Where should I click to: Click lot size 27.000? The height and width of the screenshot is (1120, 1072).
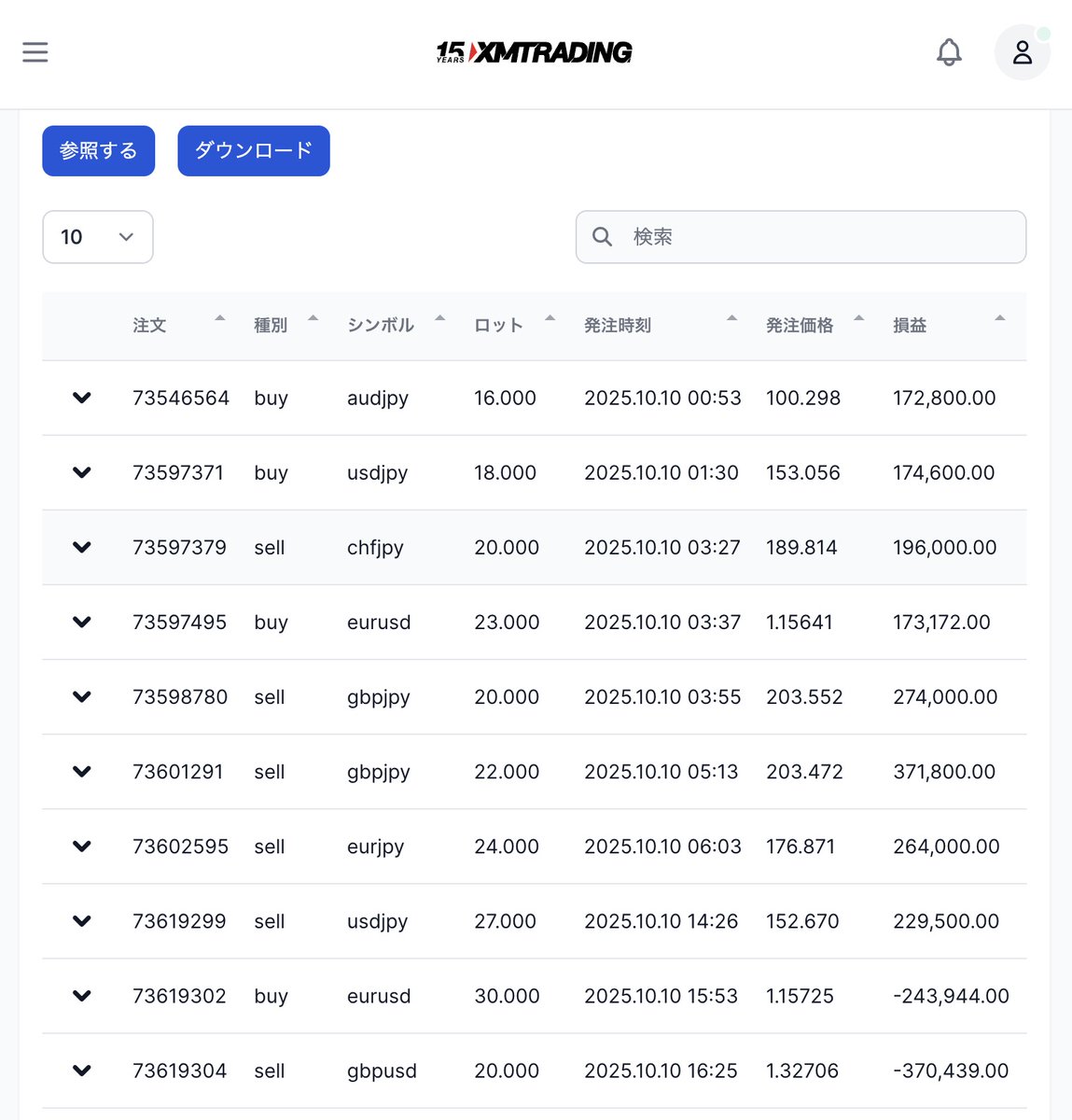[505, 920]
